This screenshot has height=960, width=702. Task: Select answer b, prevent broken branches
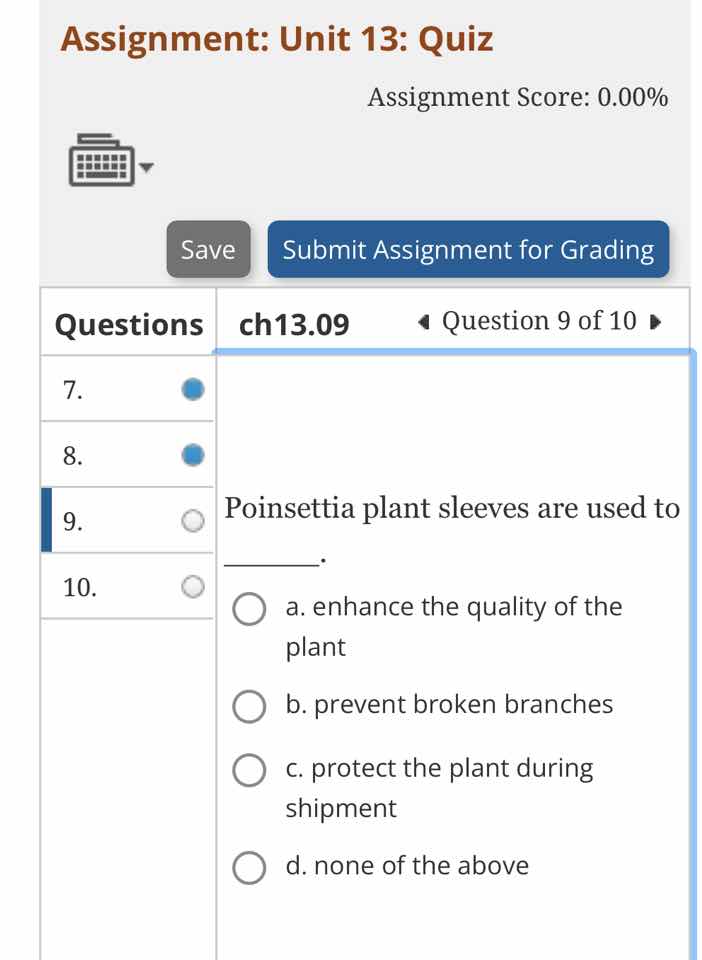pyautogui.click(x=249, y=707)
